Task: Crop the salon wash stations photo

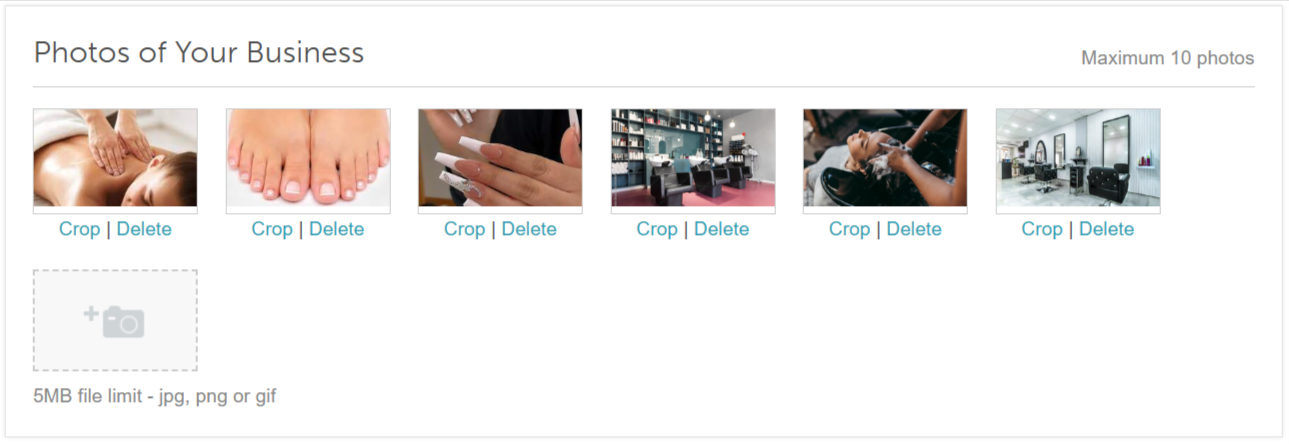Action: (x=657, y=229)
